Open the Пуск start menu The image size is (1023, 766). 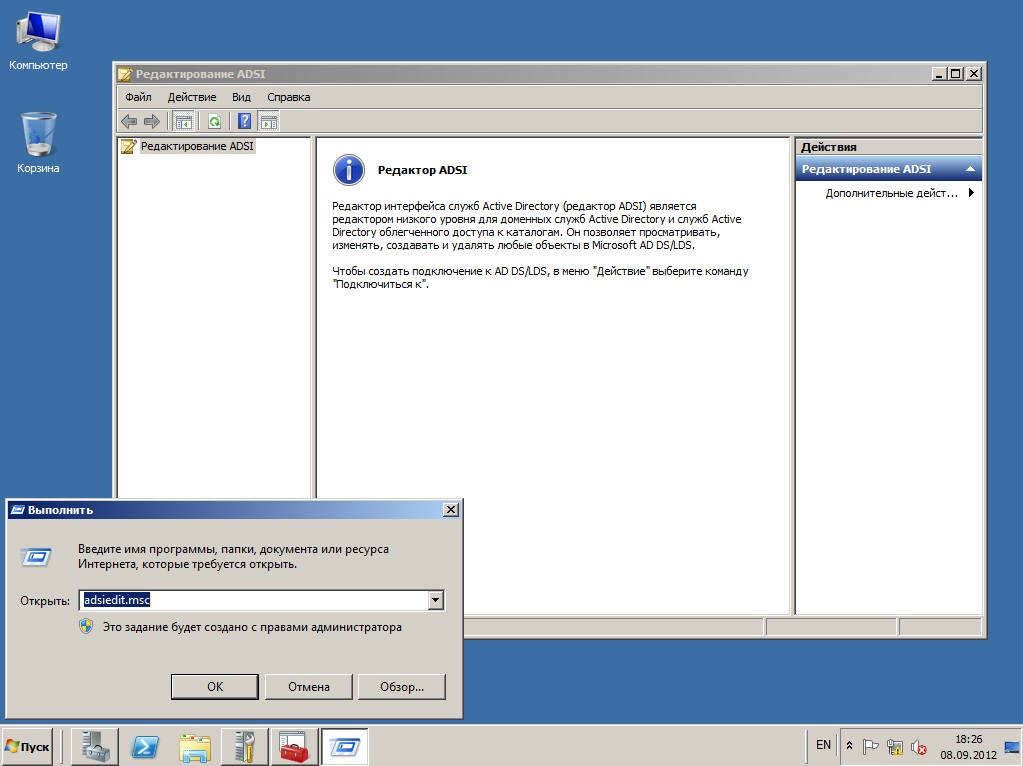click(27, 746)
